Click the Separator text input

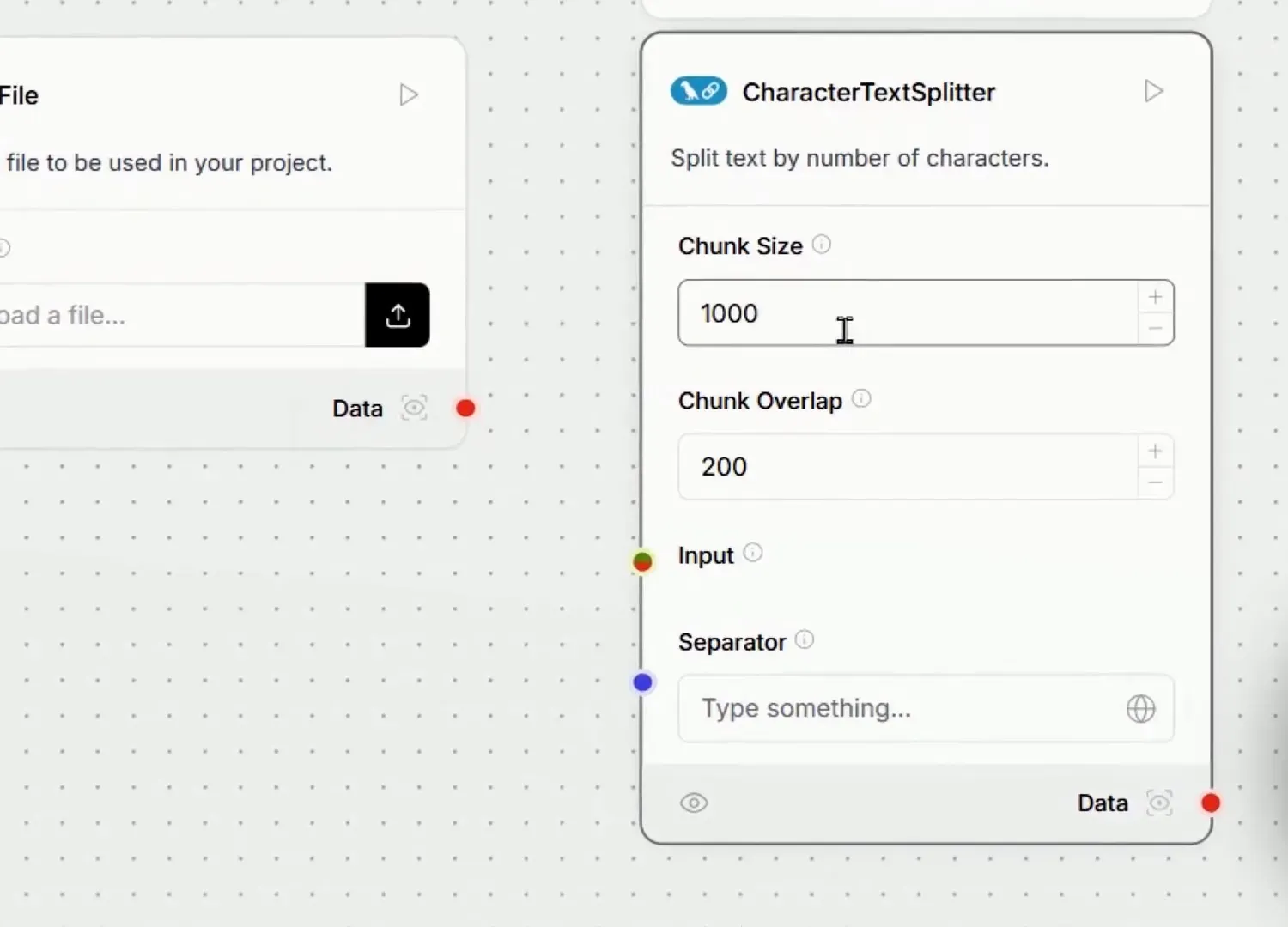[926, 709]
